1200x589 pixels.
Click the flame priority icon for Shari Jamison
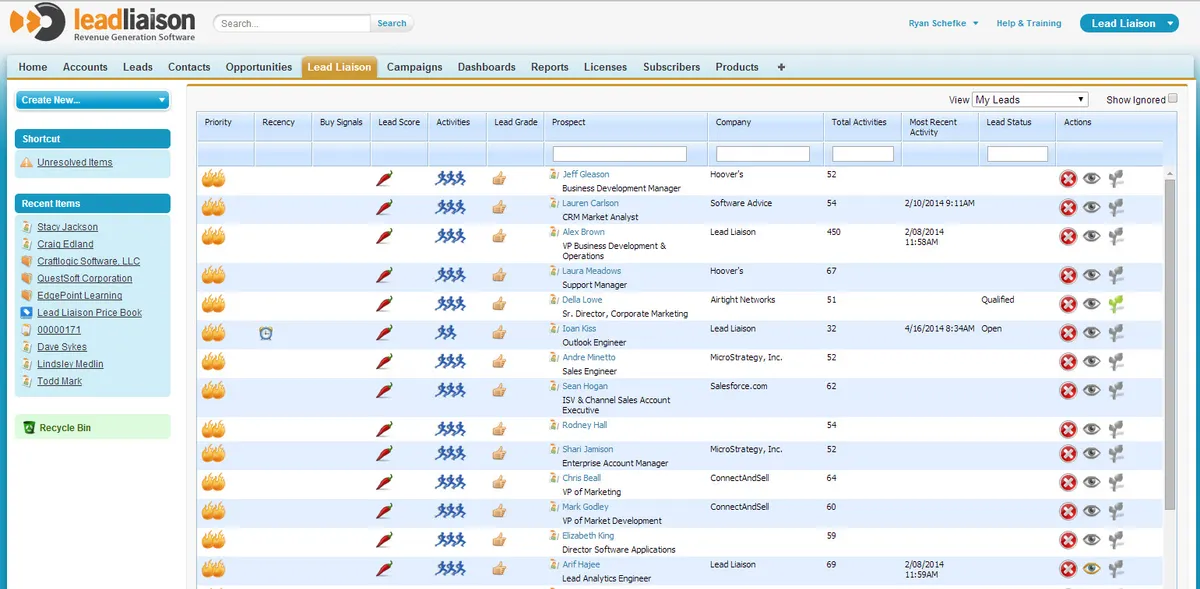coord(213,454)
